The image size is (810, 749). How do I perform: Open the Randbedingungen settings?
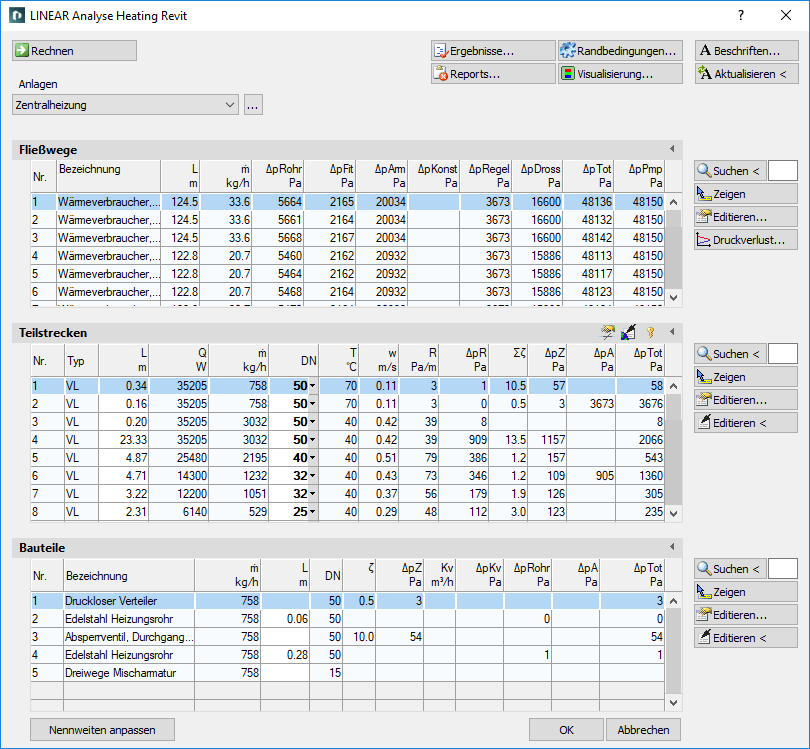tap(620, 51)
